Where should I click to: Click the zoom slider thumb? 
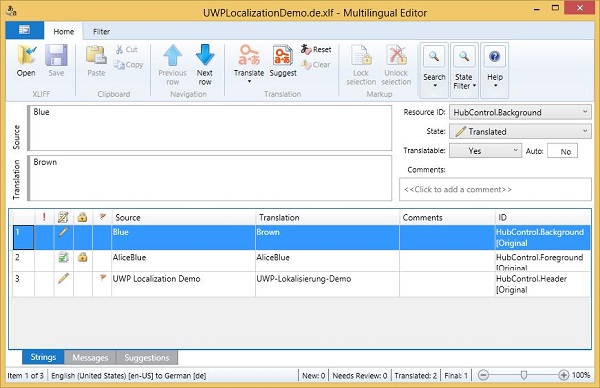click(524, 375)
